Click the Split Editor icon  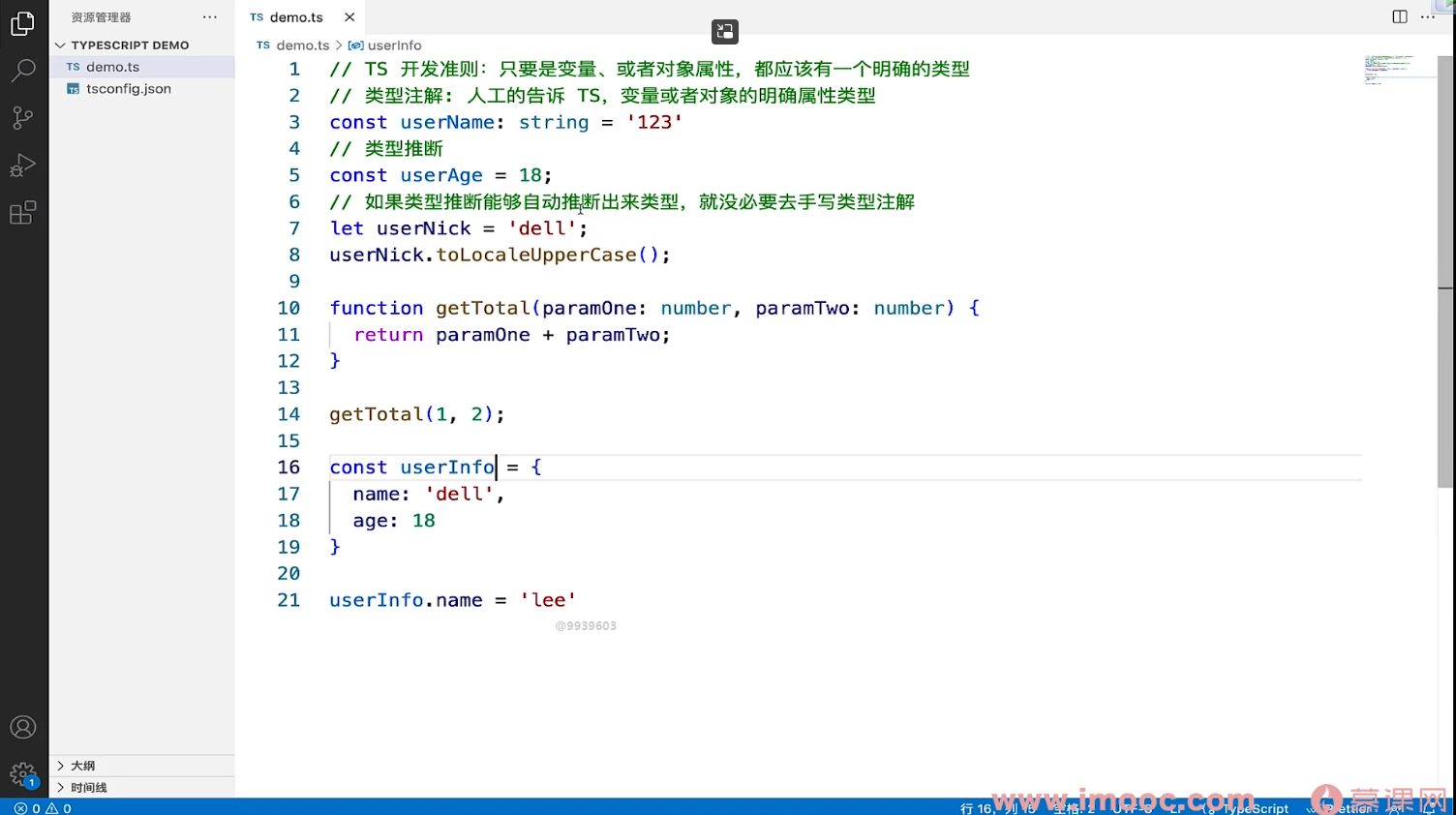[1400, 16]
